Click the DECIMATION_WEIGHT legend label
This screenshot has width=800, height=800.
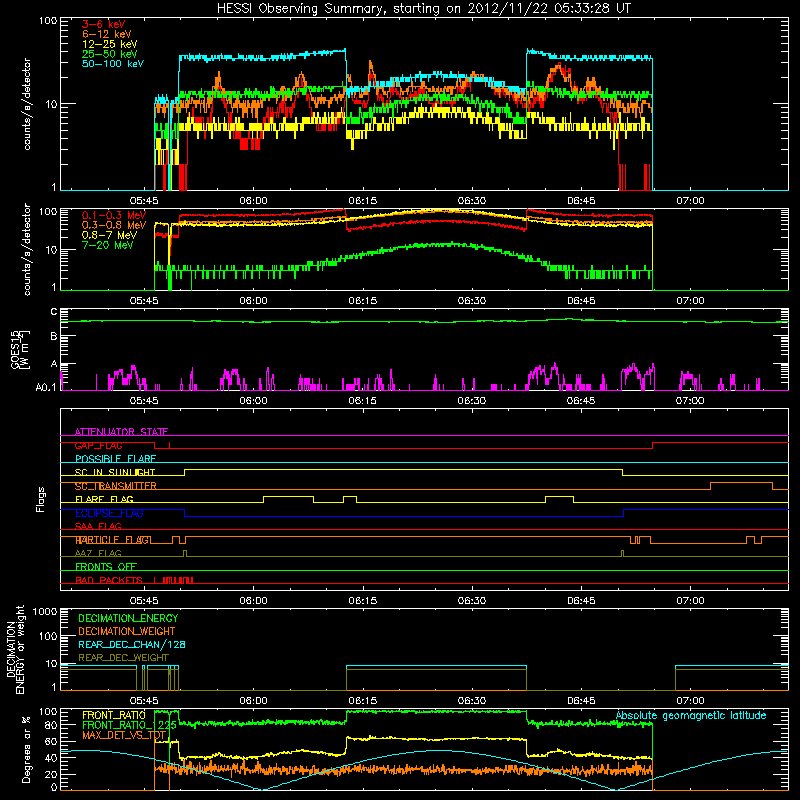click(x=127, y=631)
